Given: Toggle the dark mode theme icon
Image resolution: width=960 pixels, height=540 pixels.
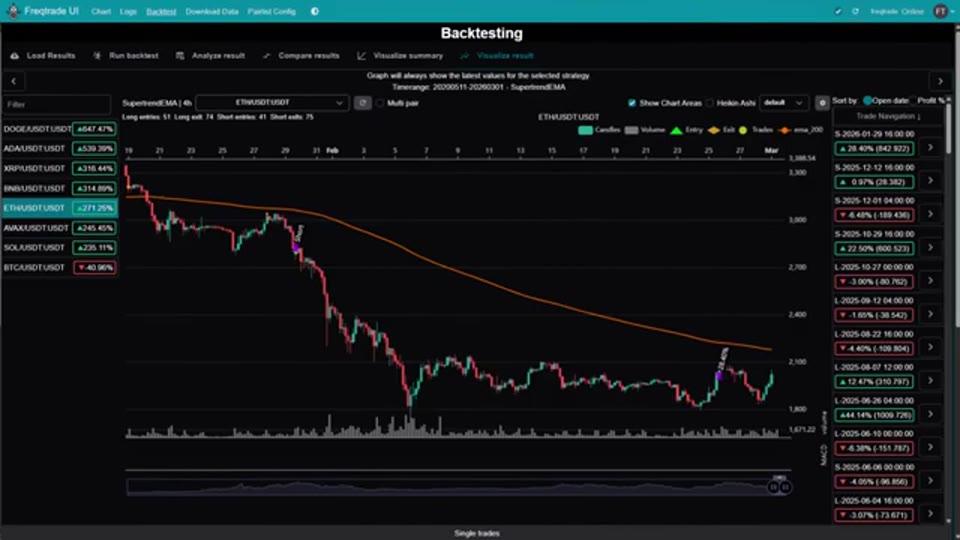Looking at the screenshot, I should click(315, 11).
